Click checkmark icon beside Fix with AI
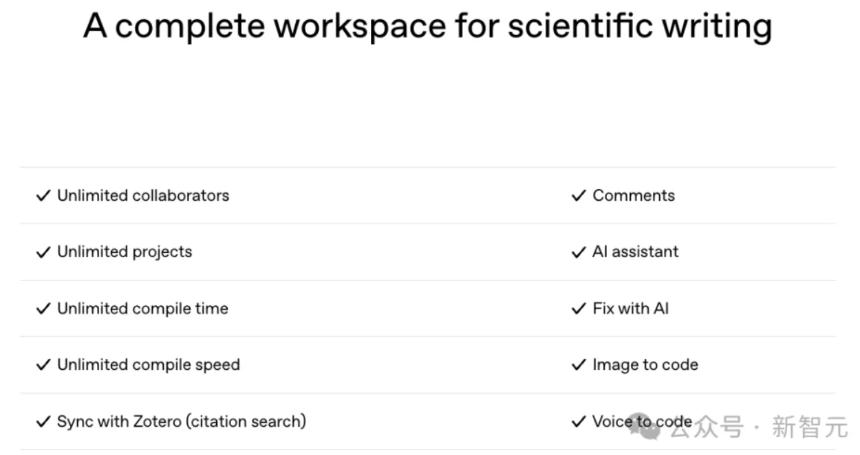Image resolution: width=860 pixels, height=455 pixels. [x=578, y=309]
